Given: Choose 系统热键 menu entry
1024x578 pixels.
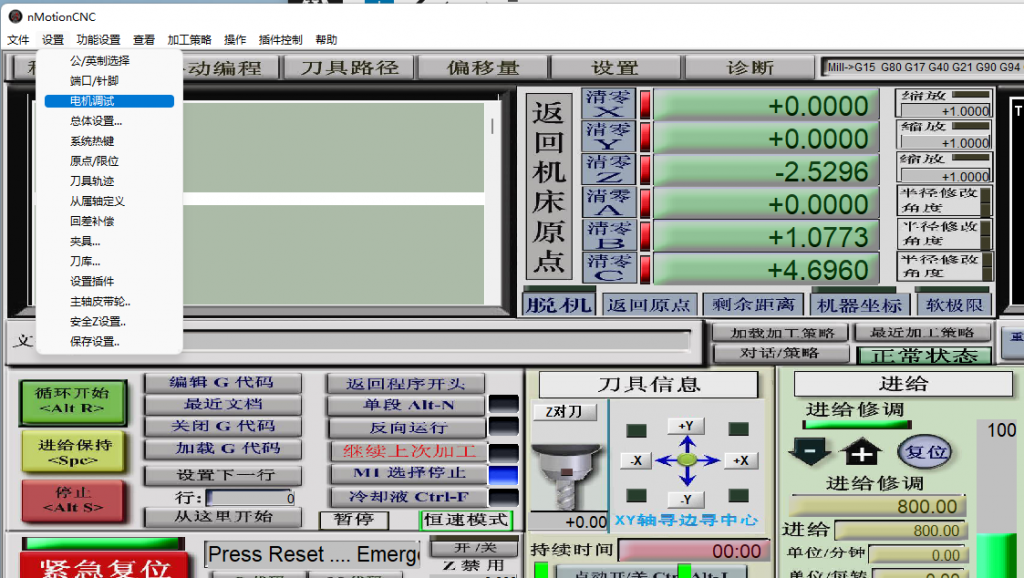Looking at the screenshot, I should coord(109,141).
